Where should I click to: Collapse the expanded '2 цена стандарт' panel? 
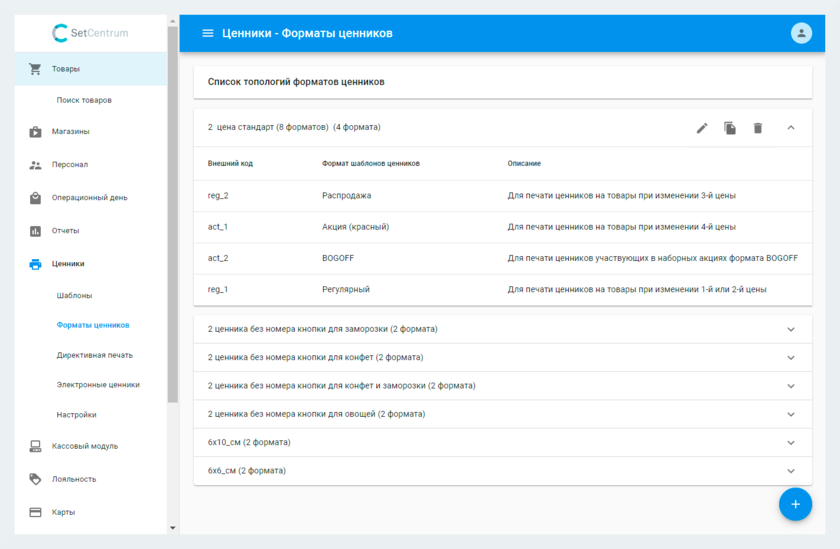791,128
